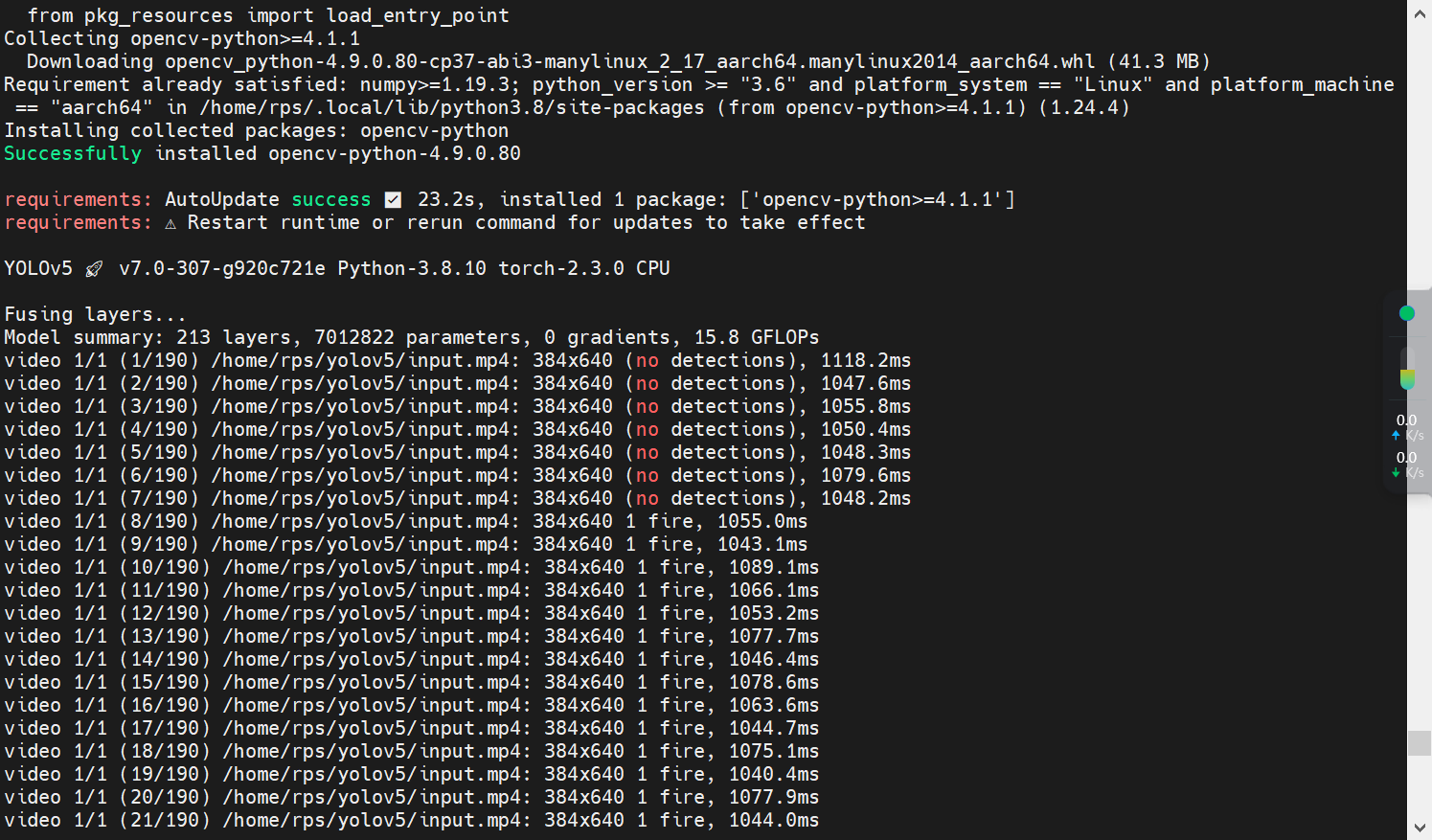
Task: Click the site-packages path in Requirement line
Action: pos(451,107)
